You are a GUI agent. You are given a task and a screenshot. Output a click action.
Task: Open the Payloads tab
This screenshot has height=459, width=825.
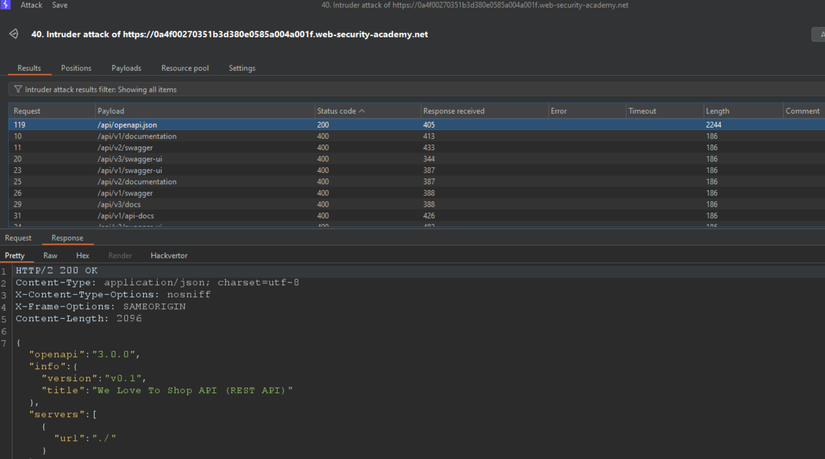[x=126, y=68]
